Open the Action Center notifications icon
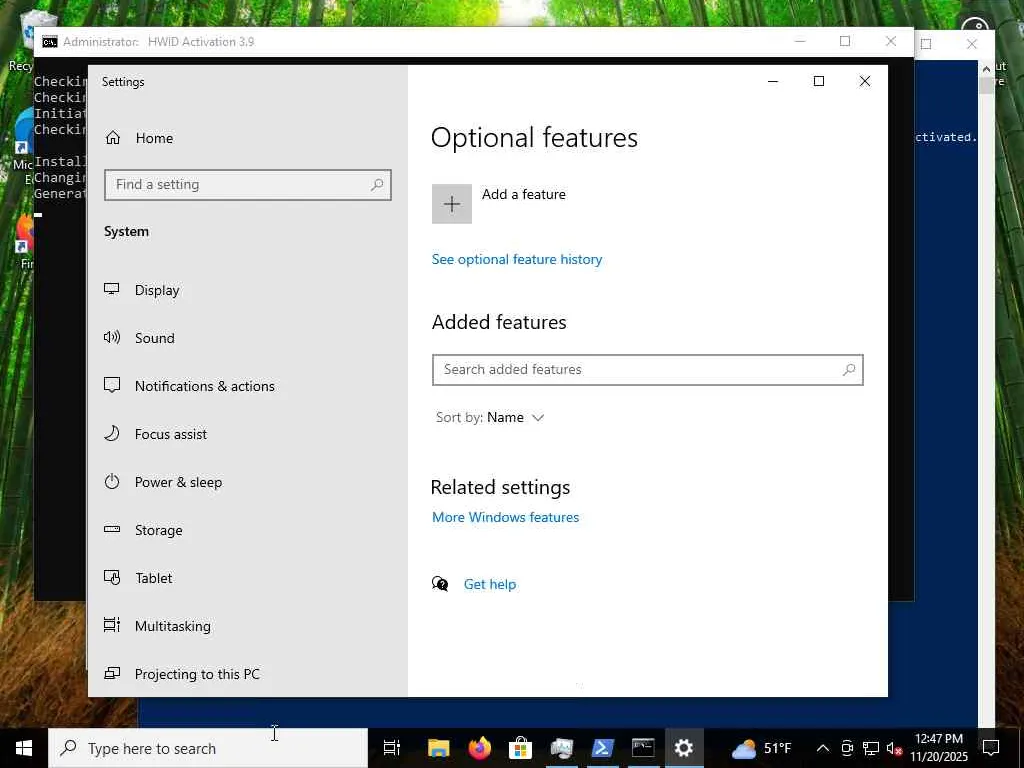The width and height of the screenshot is (1024, 768). (991, 748)
